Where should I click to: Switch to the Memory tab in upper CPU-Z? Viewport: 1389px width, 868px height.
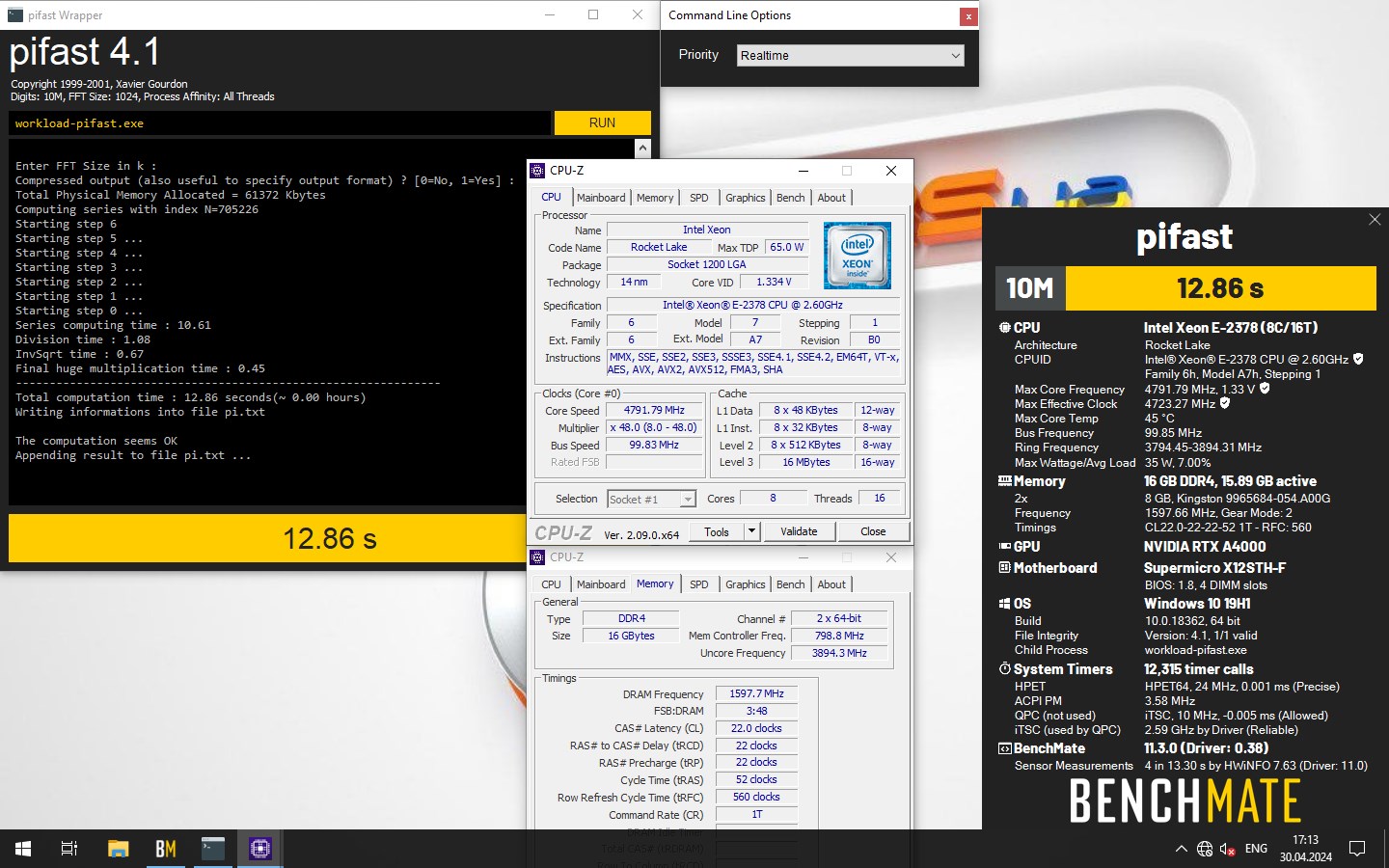tap(655, 198)
